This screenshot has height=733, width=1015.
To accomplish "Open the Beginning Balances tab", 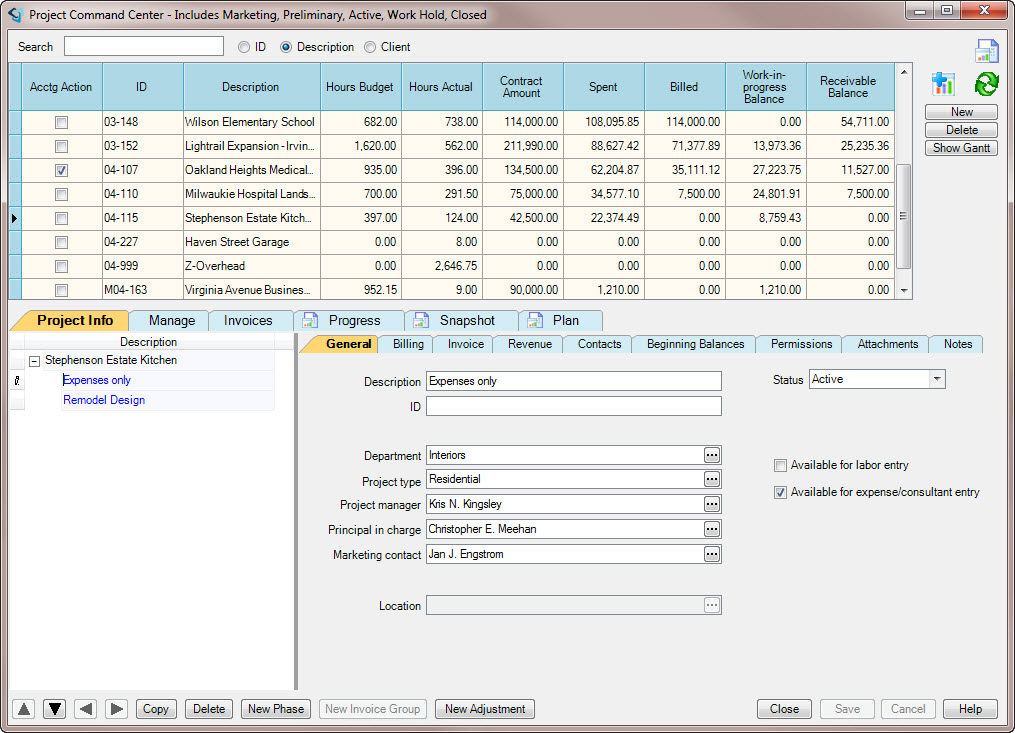I will (695, 344).
